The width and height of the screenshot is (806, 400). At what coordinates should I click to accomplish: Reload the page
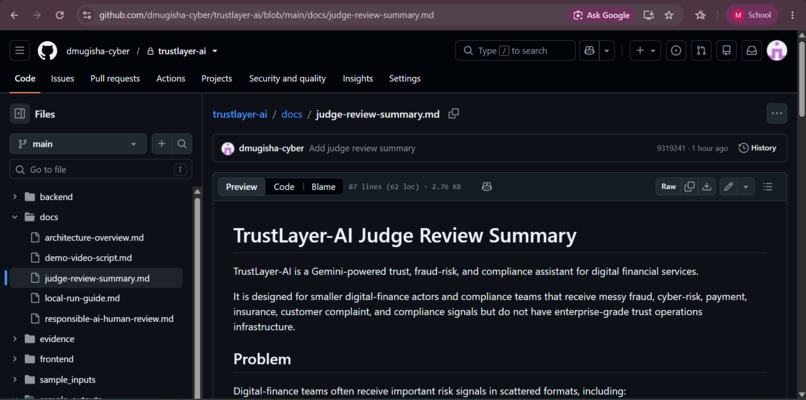(60, 15)
